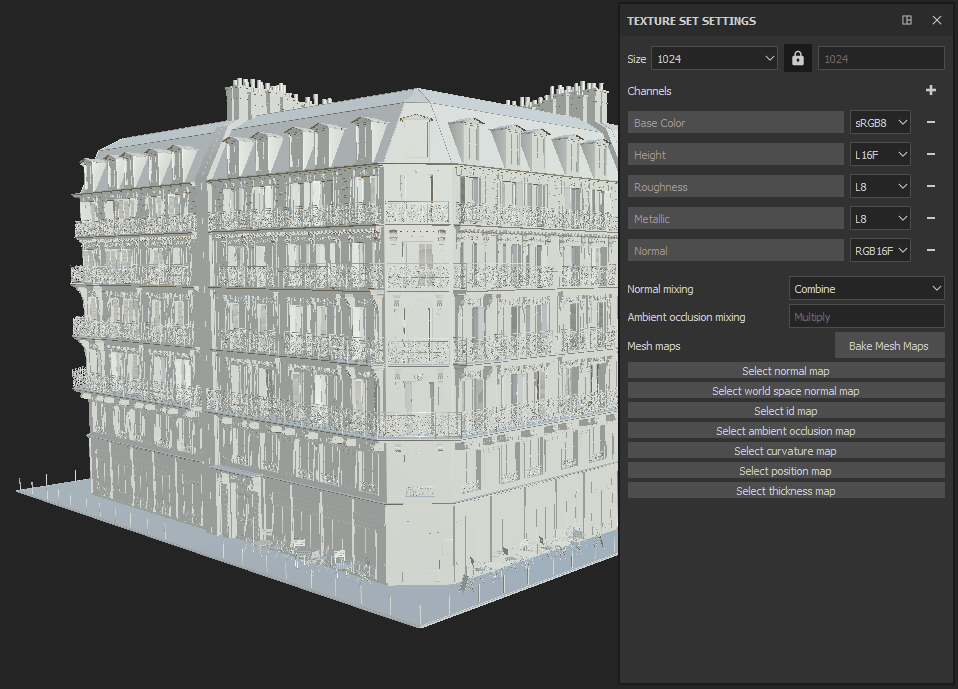Viewport: 958px width, 689px height.
Task: Toggle the size ratio lock
Action: click(797, 59)
